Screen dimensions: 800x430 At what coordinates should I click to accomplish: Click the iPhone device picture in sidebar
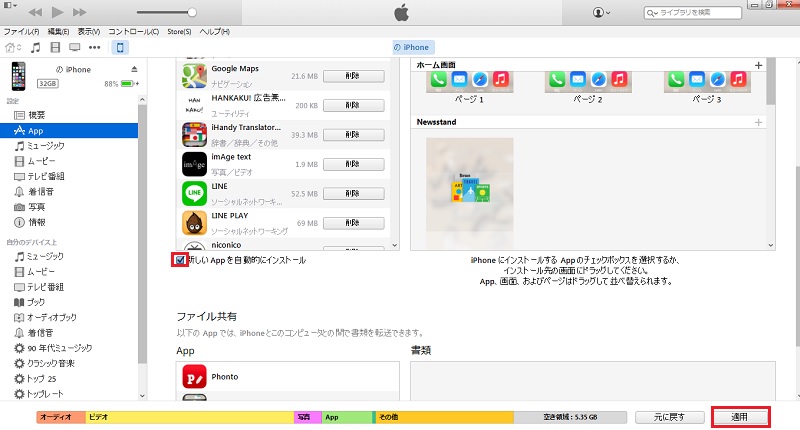pyautogui.click(x=18, y=75)
